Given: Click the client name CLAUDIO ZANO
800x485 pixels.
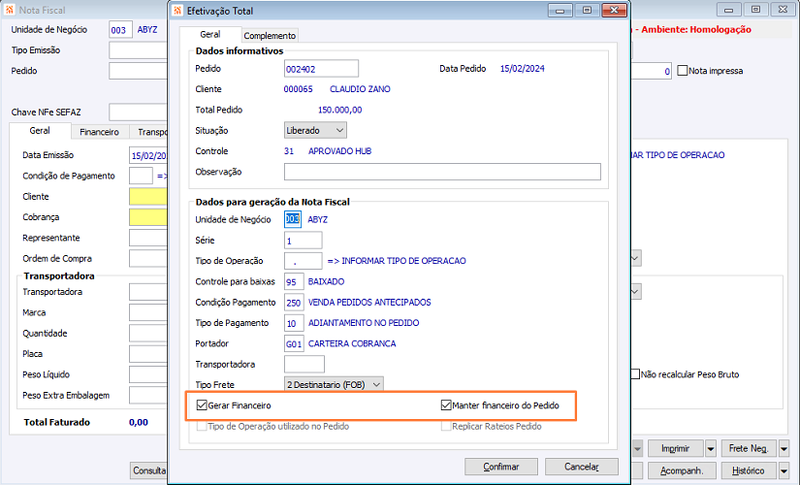Looking at the screenshot, I should point(360,89).
